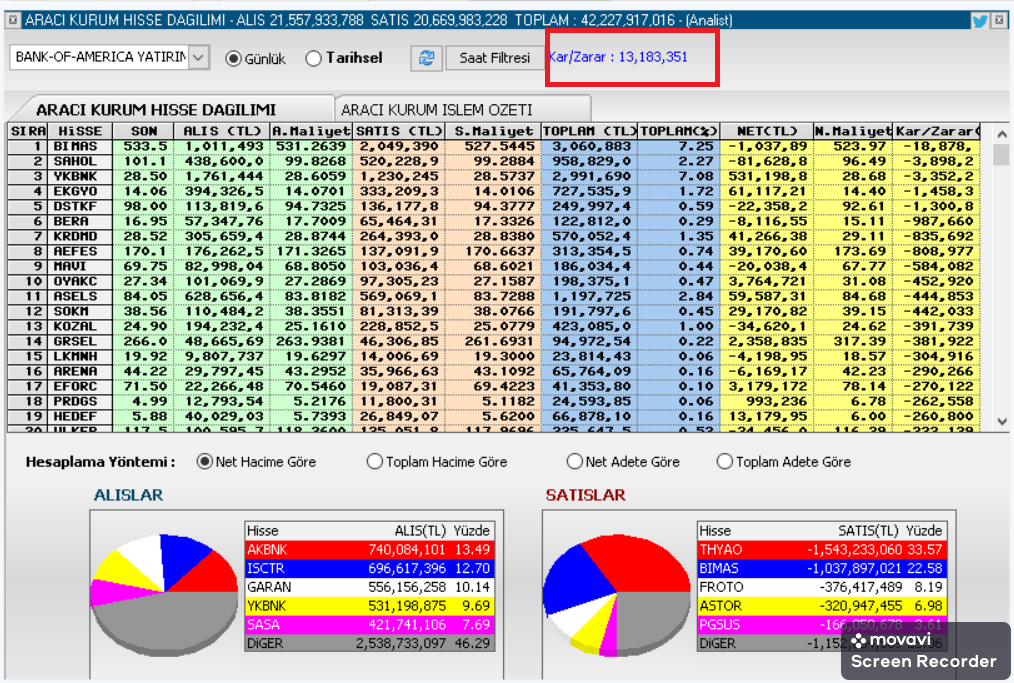Click the refresh icon beside Saat Filtresi
The height and width of the screenshot is (683, 1014).
tap(427, 58)
